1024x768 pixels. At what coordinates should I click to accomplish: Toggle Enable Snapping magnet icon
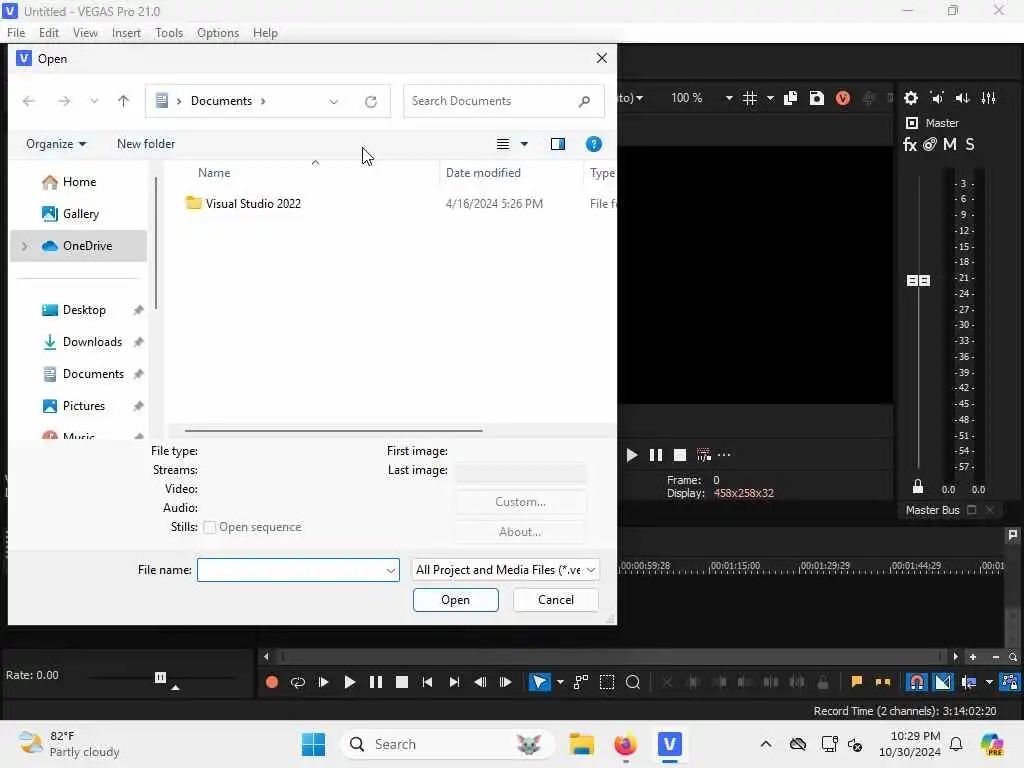[x=917, y=682]
